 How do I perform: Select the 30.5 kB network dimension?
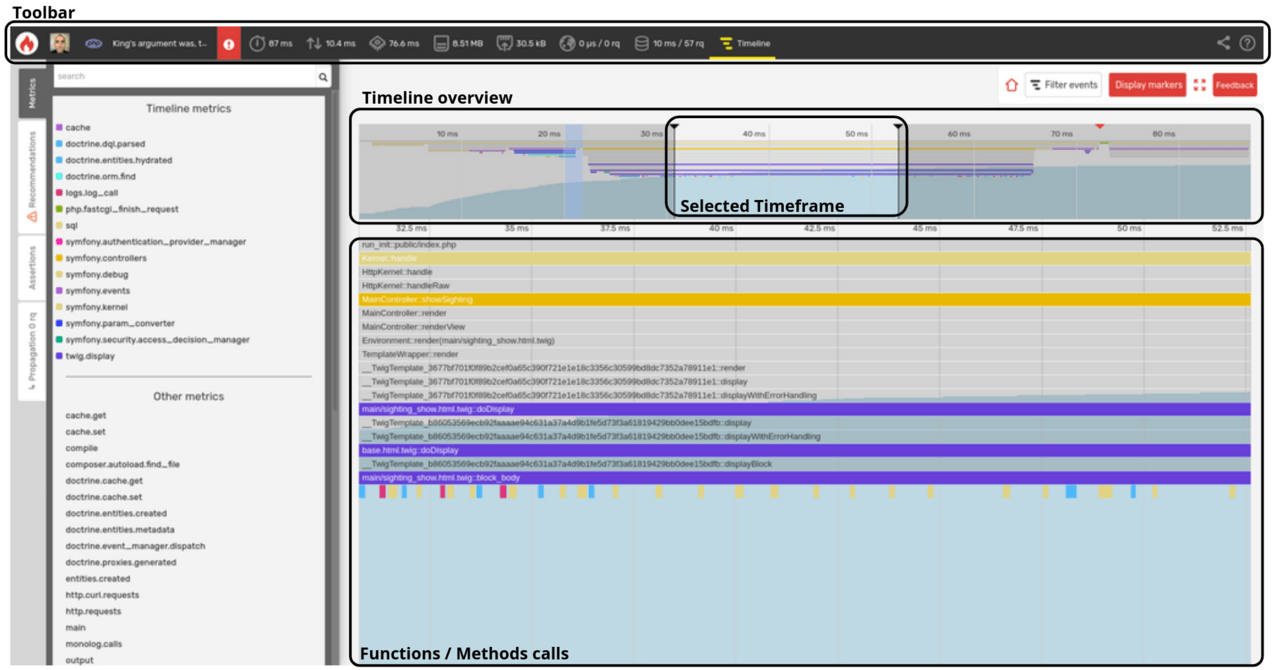(x=522, y=44)
